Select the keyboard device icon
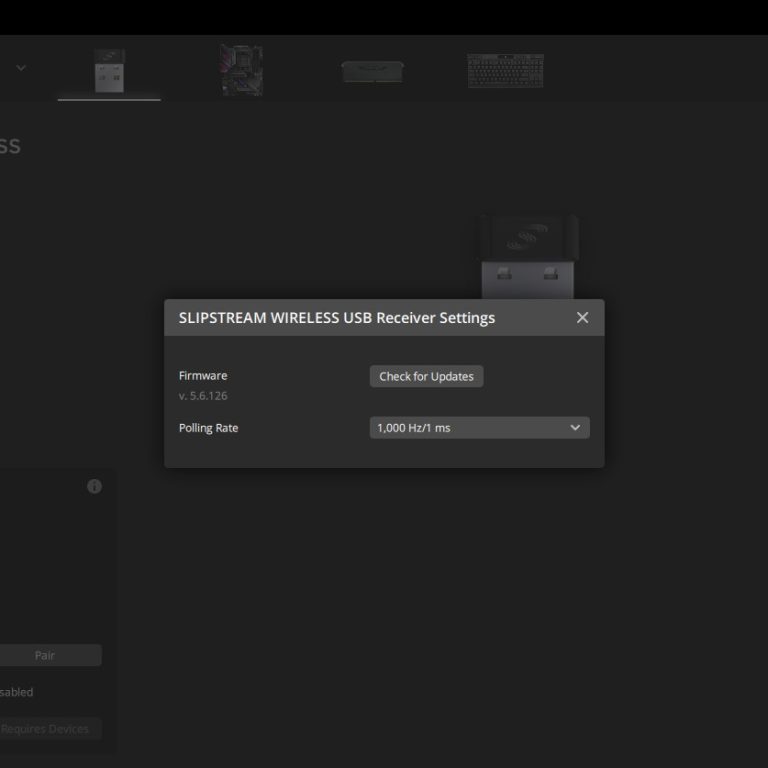The image size is (768, 768). tap(505, 70)
